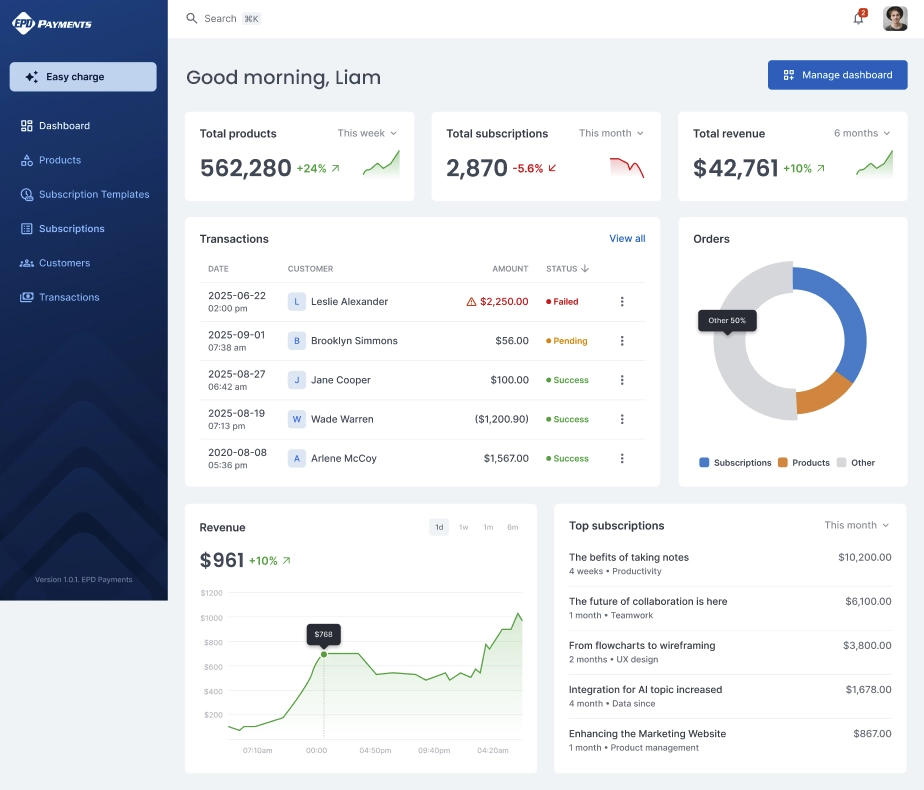Click the warning triangle beside $2,250.00
This screenshot has width=924, height=790.
click(x=471, y=302)
